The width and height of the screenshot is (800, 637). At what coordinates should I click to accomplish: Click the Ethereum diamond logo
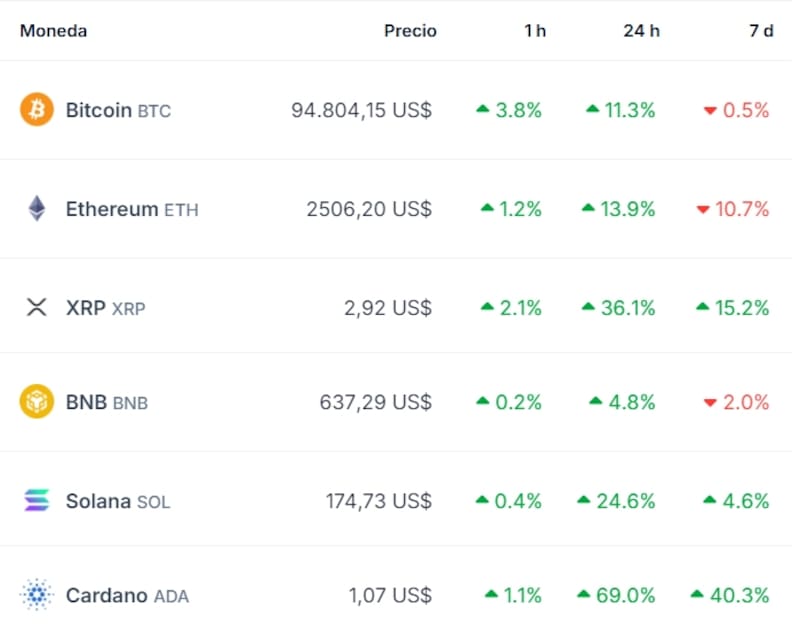pyautogui.click(x=36, y=209)
